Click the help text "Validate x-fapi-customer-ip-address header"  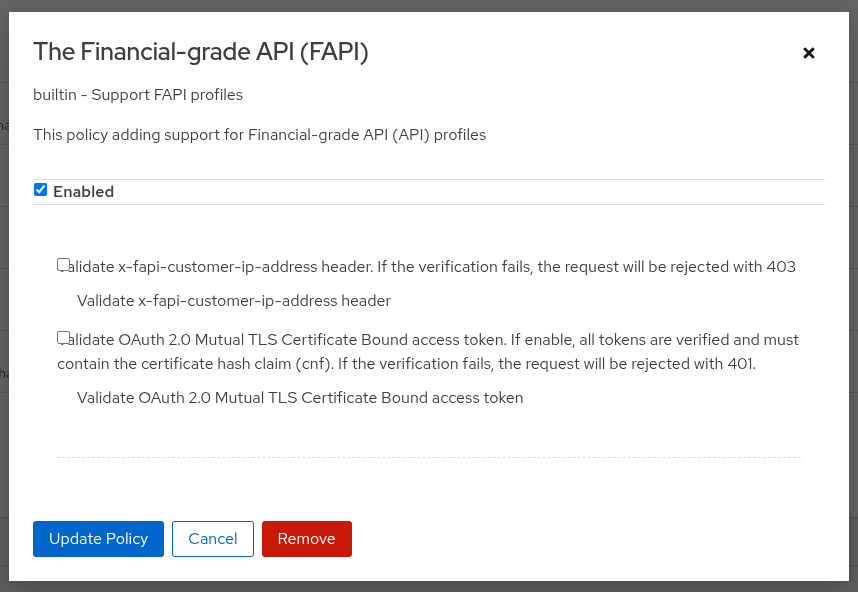click(233, 300)
